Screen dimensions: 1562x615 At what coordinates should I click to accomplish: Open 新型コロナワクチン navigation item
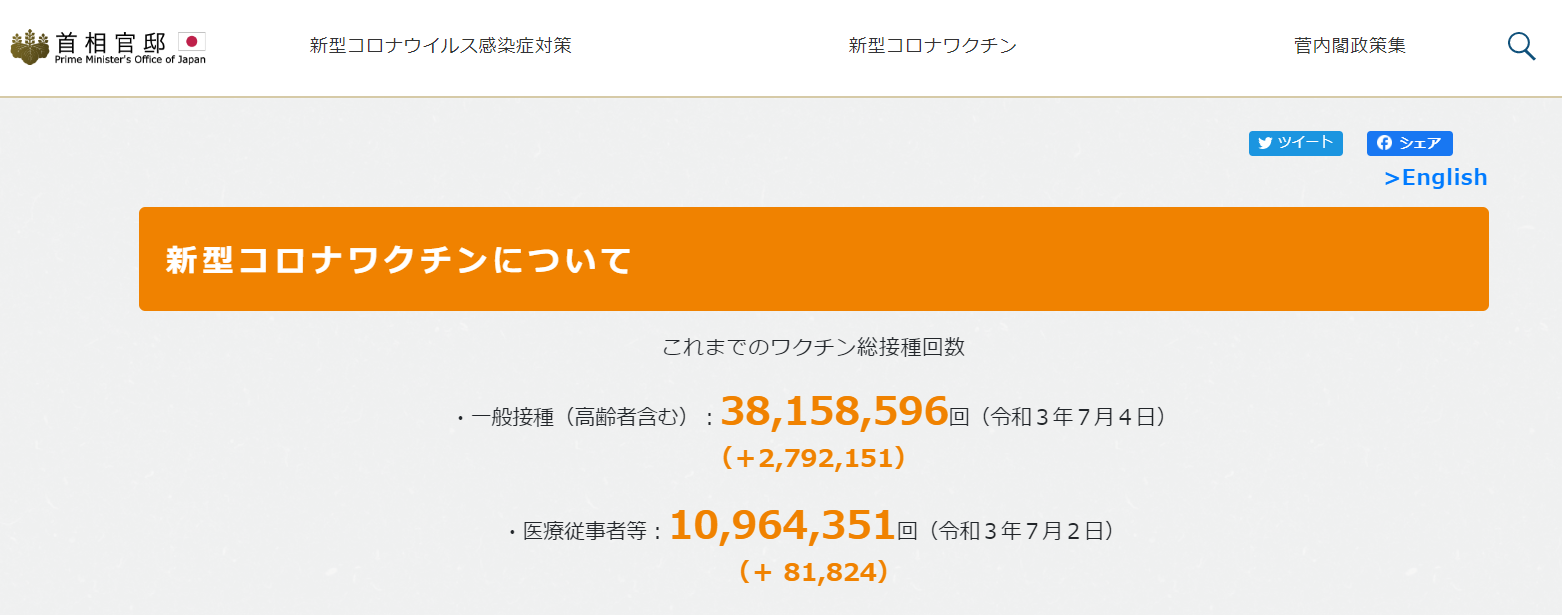933,45
